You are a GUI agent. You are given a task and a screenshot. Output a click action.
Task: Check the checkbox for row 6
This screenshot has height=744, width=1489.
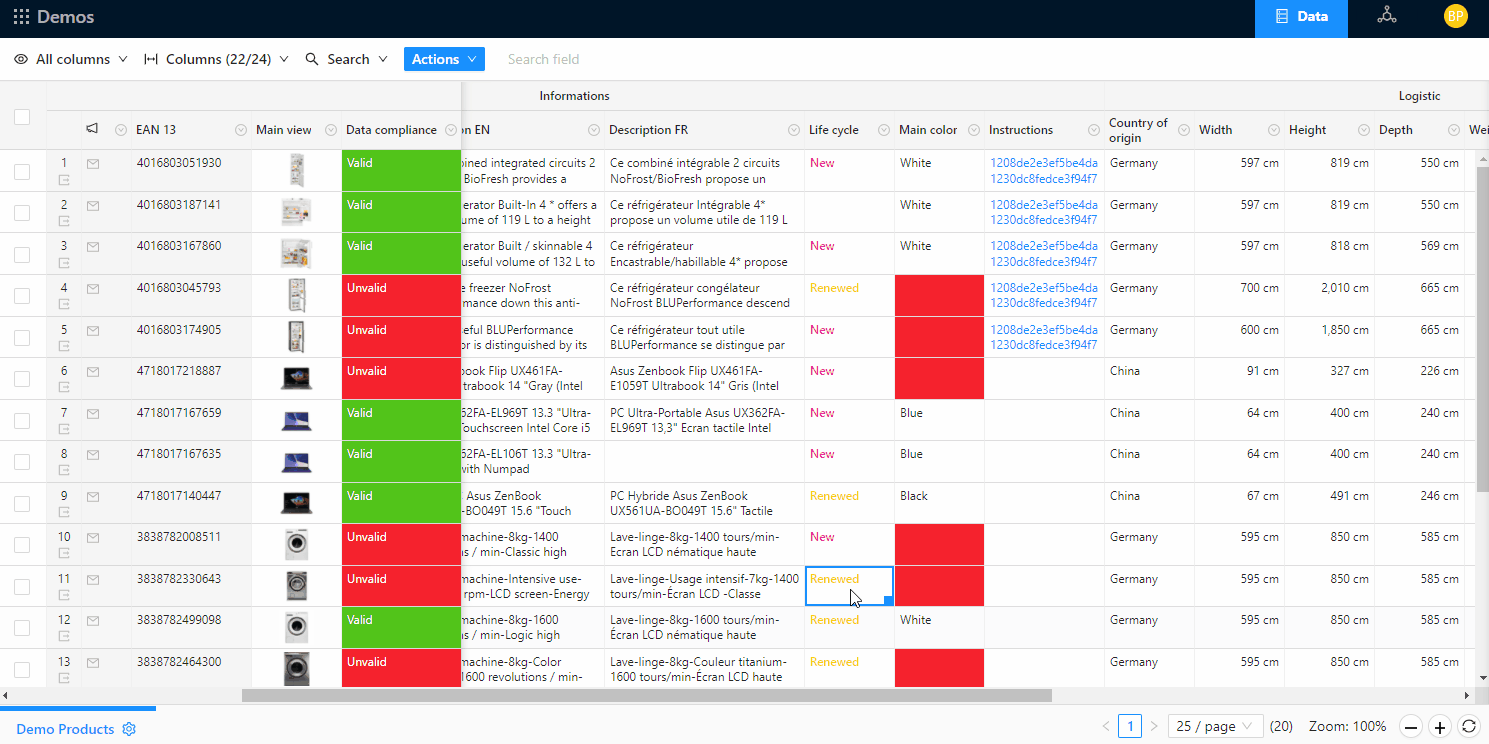[x=22, y=379]
